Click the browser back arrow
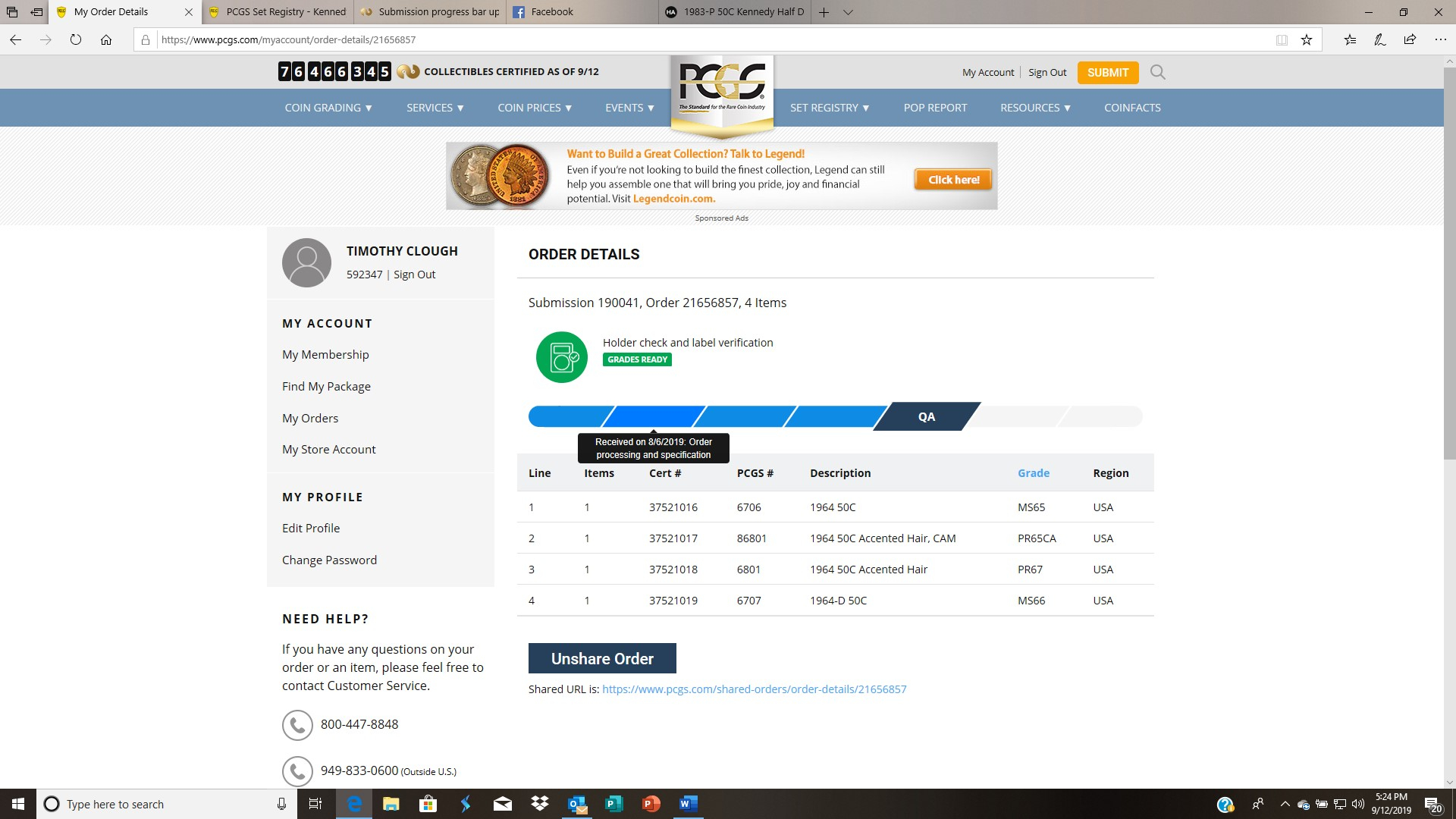 coord(16,39)
